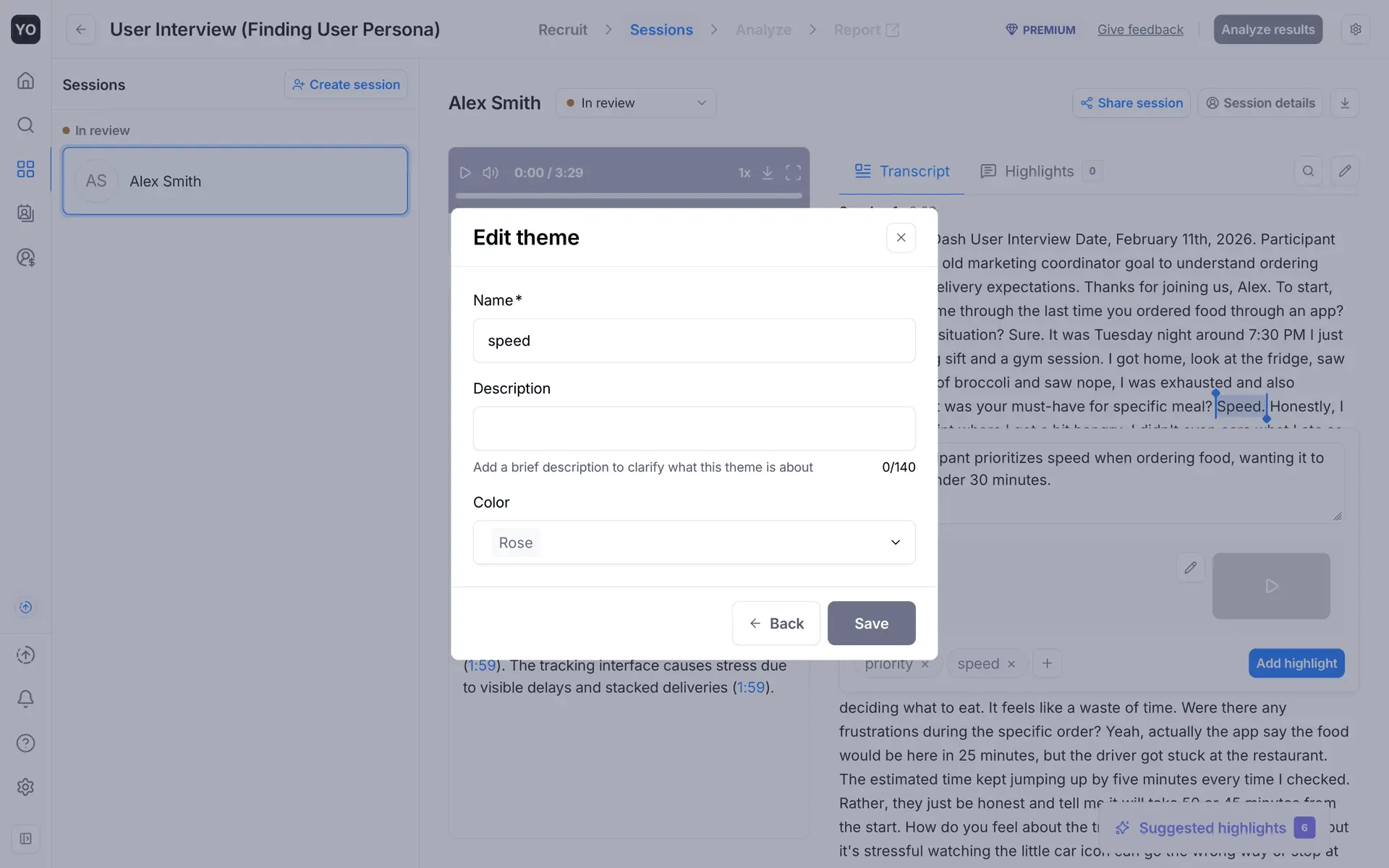Change playback speed 1x control

[744, 173]
